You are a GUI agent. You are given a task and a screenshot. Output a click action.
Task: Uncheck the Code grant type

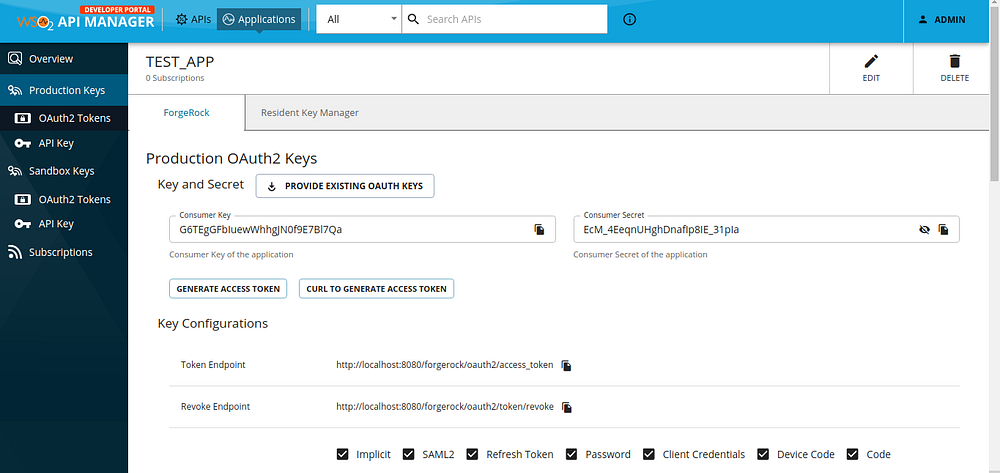853,455
